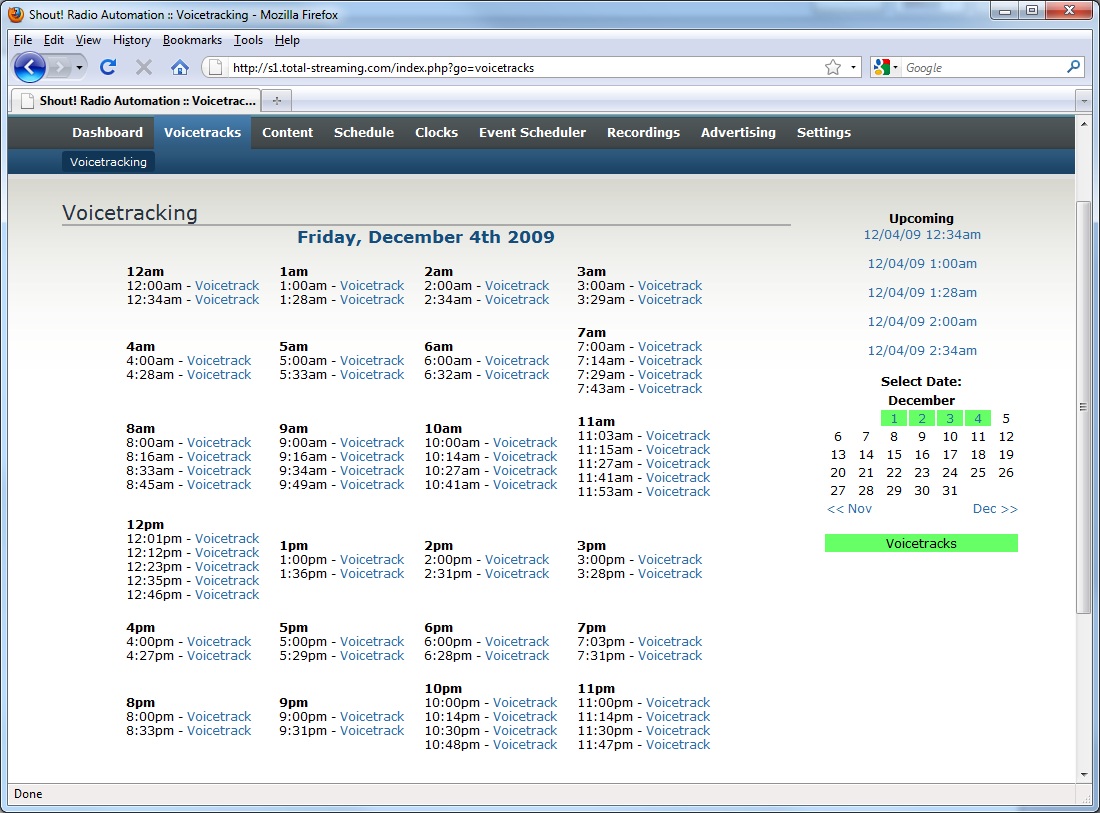Viewport: 1100px width, 813px height.
Task: Open the 12:00am Voicetrack link
Action: pyautogui.click(x=227, y=285)
